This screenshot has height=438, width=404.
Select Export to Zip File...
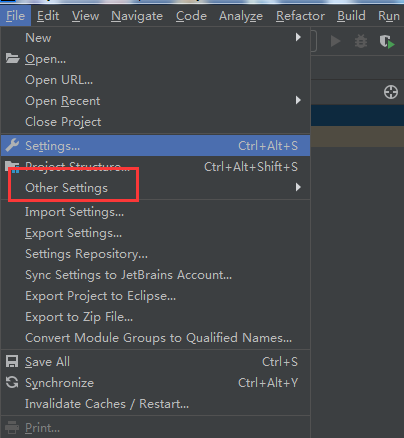click(x=155, y=317)
